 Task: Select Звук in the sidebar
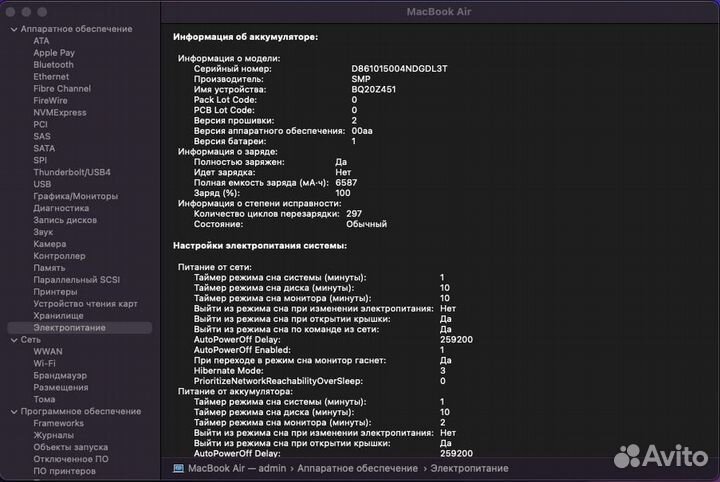point(43,232)
